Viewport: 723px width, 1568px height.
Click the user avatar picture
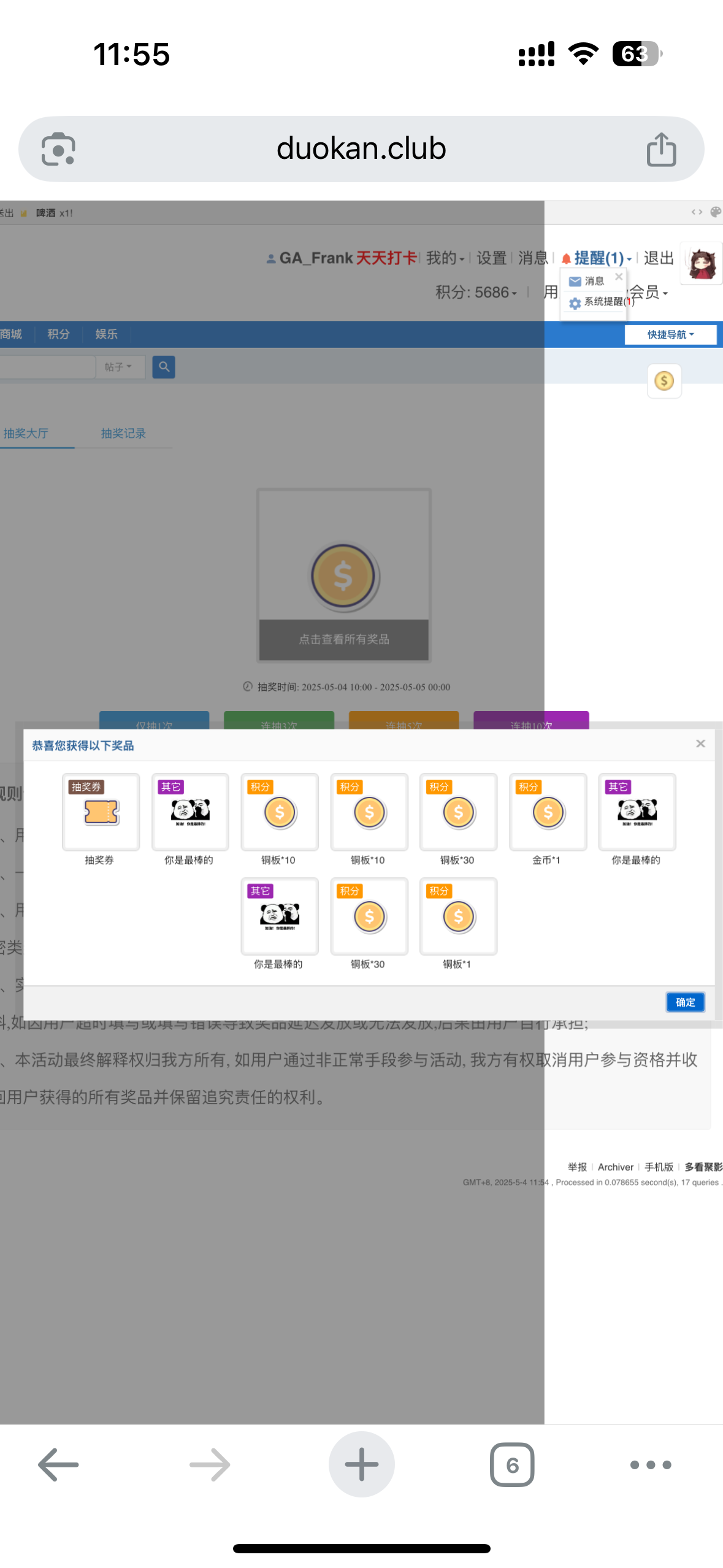pyautogui.click(x=703, y=263)
